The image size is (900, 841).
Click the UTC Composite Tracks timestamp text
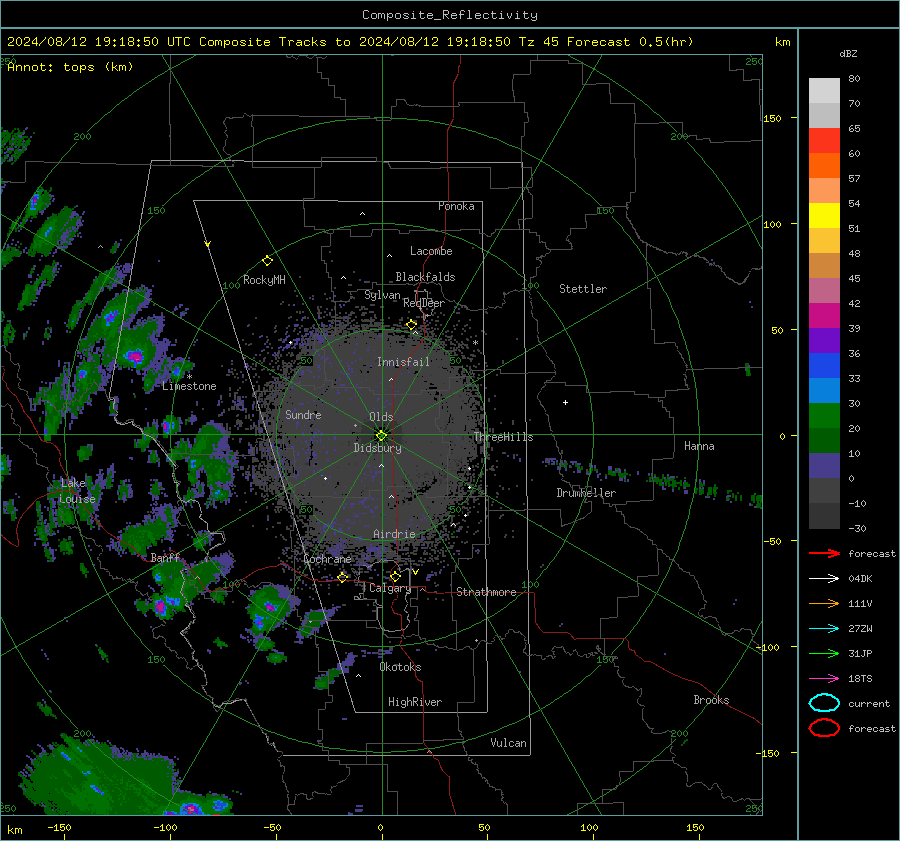tap(350, 42)
